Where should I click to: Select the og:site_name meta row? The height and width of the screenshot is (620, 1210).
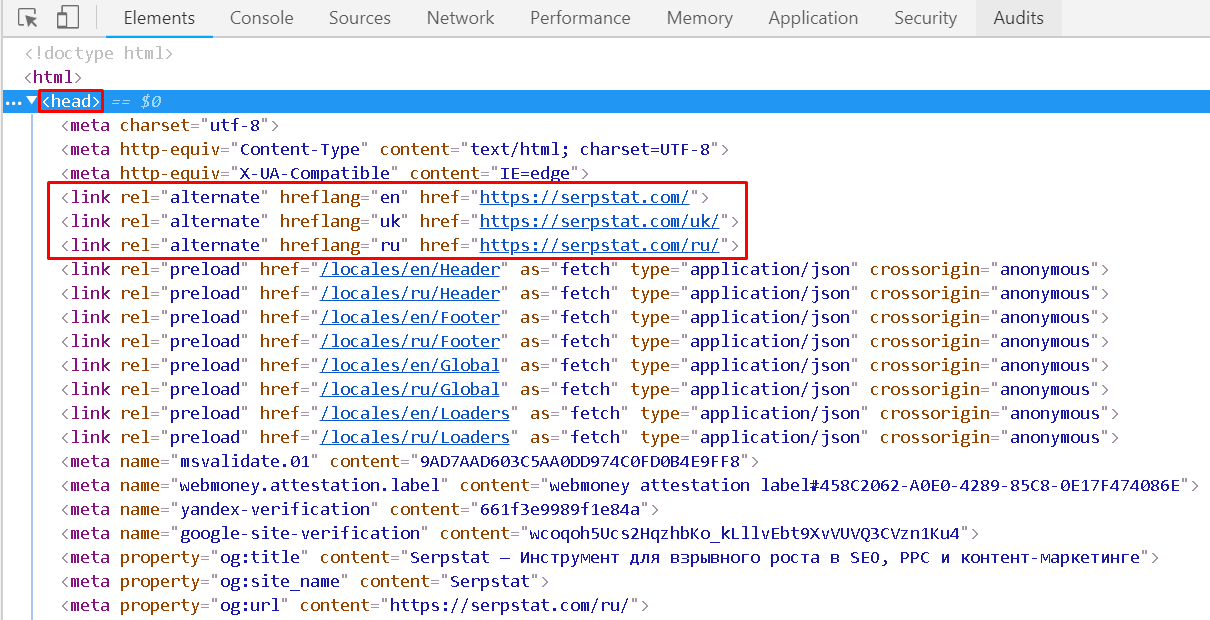pos(304,581)
